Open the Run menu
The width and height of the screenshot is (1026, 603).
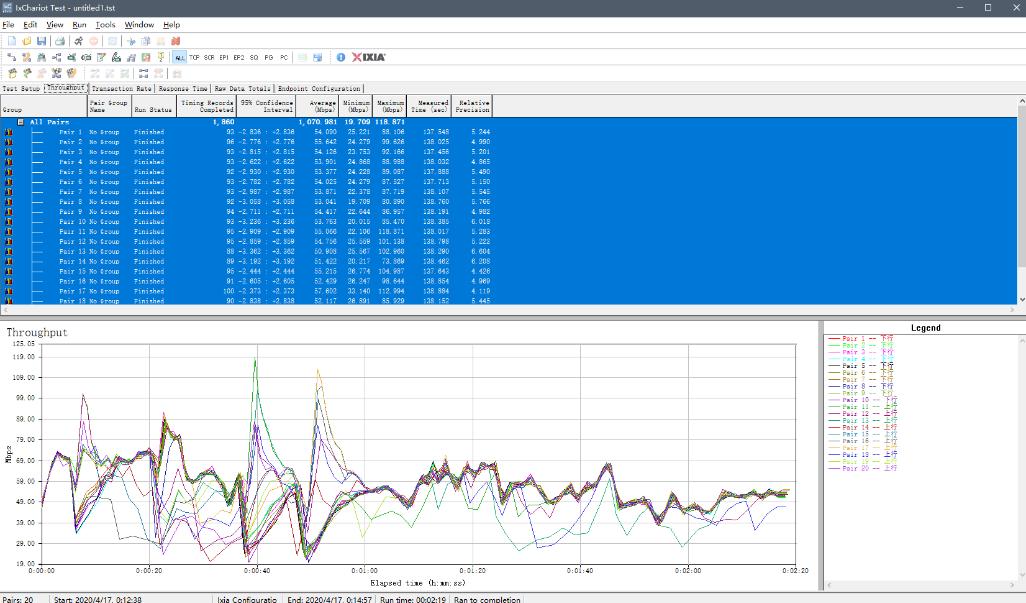coord(79,24)
